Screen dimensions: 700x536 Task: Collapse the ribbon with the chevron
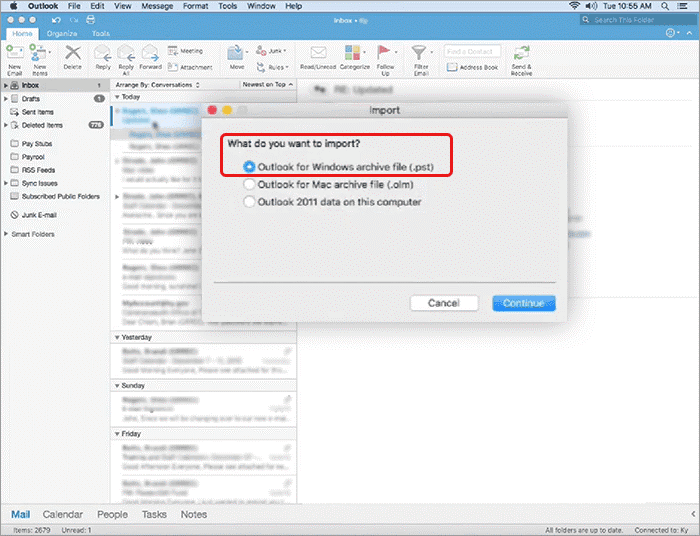pos(690,33)
